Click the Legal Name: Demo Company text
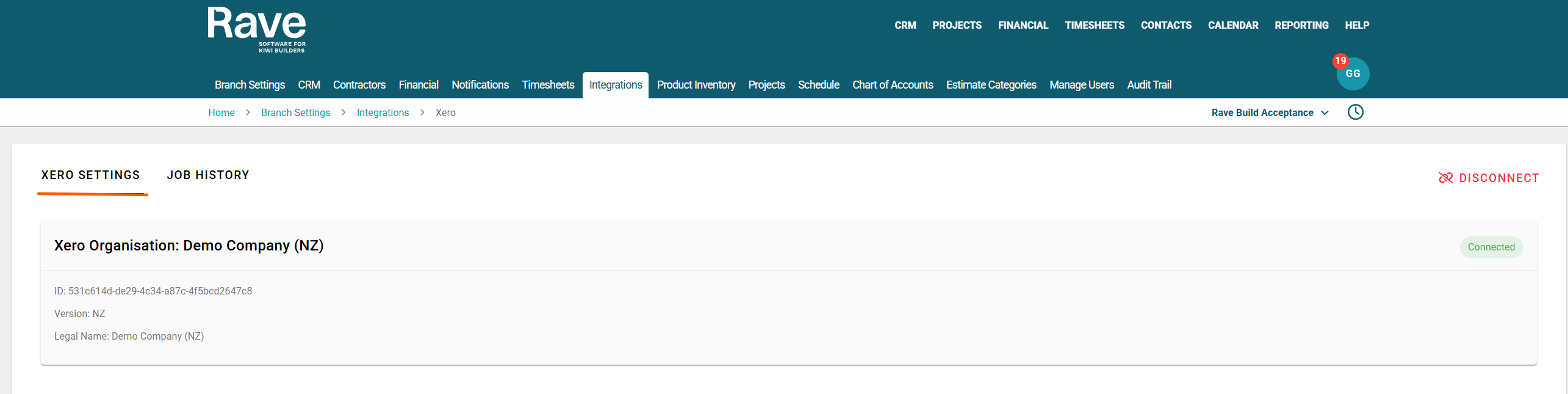The width and height of the screenshot is (1568, 394). point(129,337)
